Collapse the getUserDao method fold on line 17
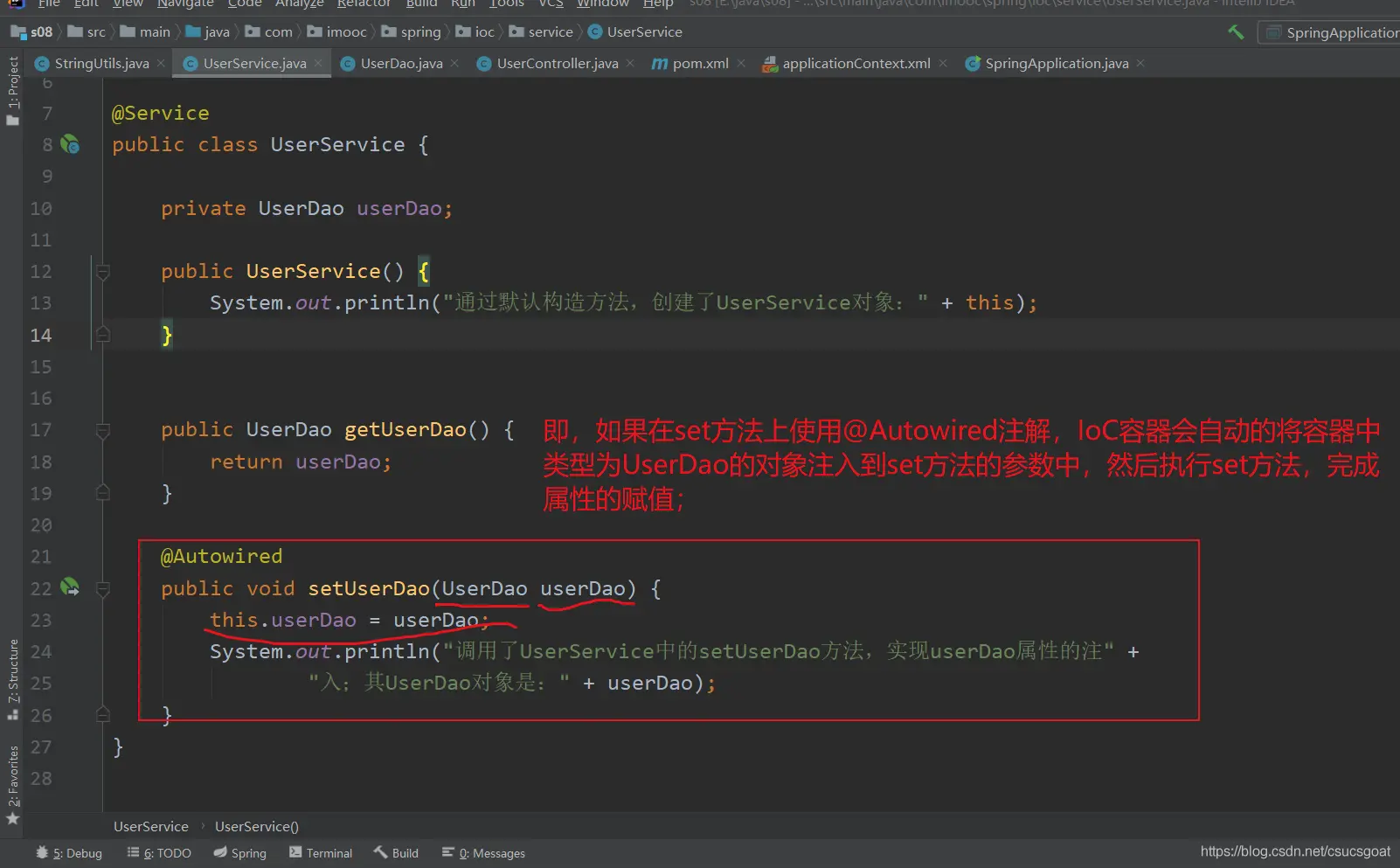The image size is (1400, 868). 103,430
